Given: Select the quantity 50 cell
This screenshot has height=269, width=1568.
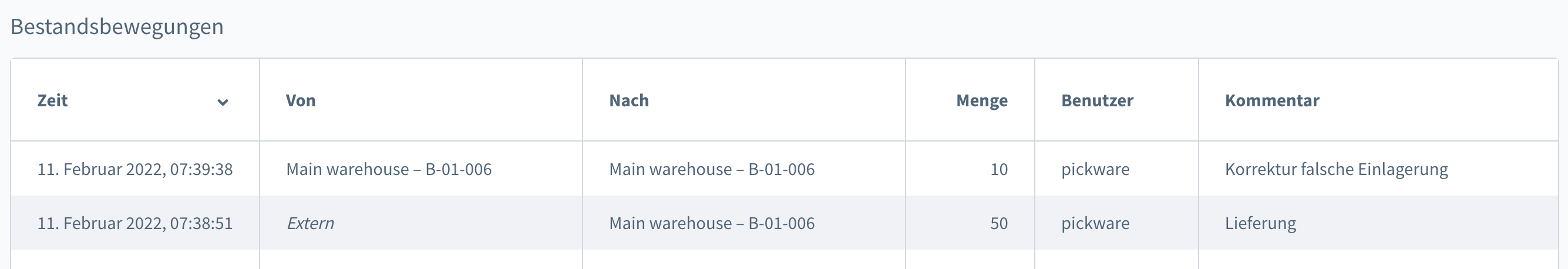Looking at the screenshot, I should click(998, 223).
